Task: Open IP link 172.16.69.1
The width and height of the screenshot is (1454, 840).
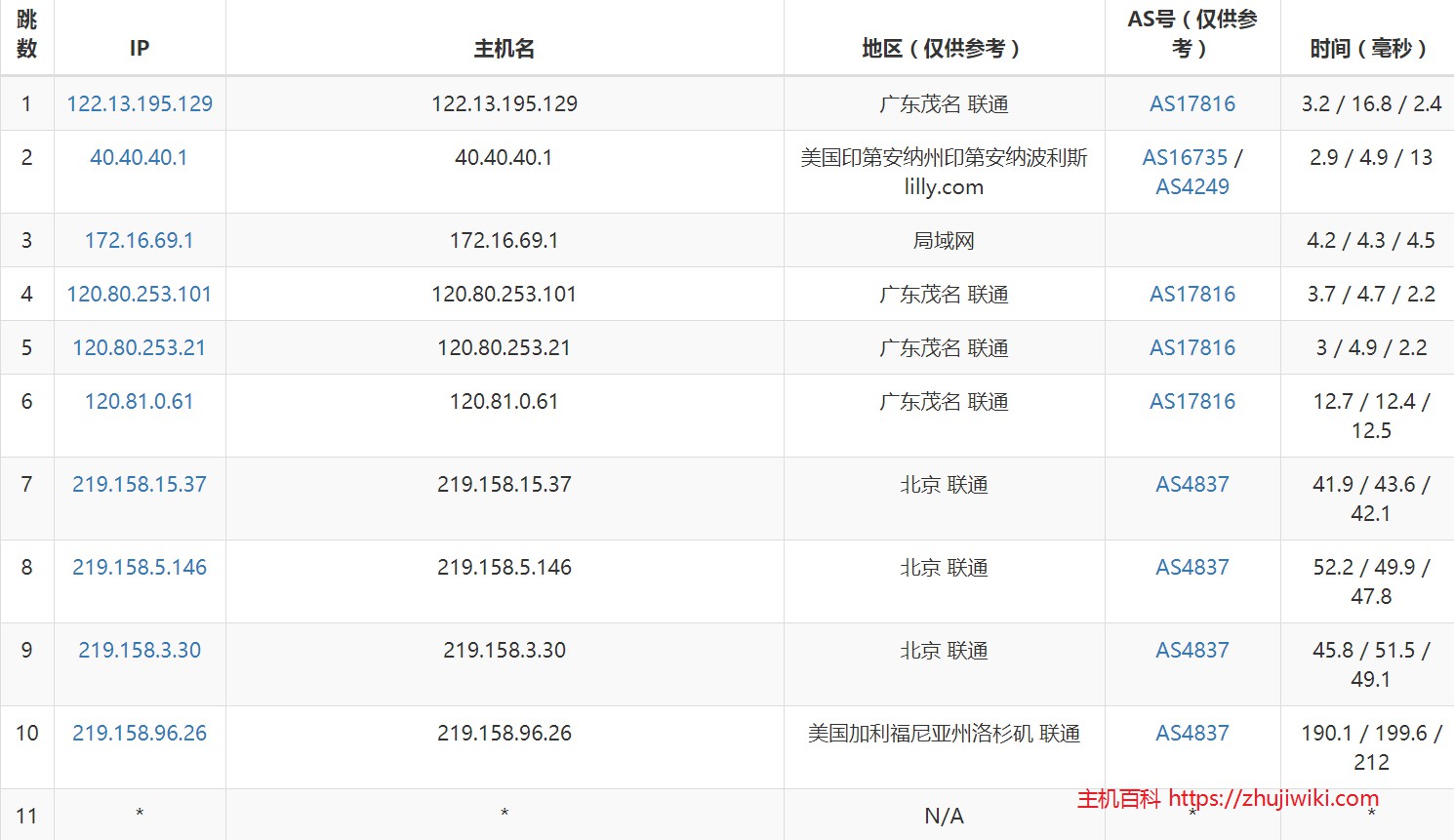Action: tap(140, 240)
